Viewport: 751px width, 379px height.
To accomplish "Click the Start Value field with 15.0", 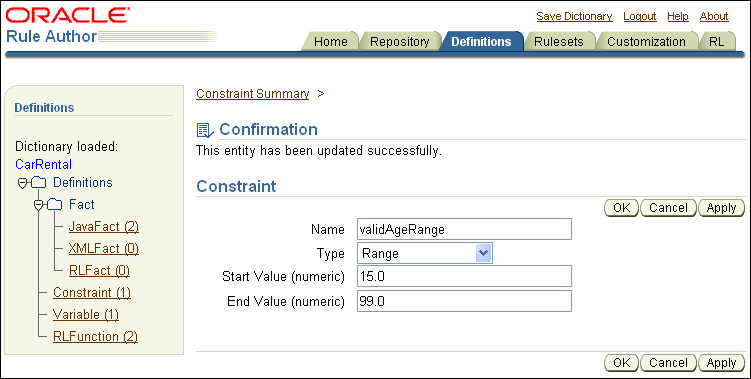I will pos(464,276).
